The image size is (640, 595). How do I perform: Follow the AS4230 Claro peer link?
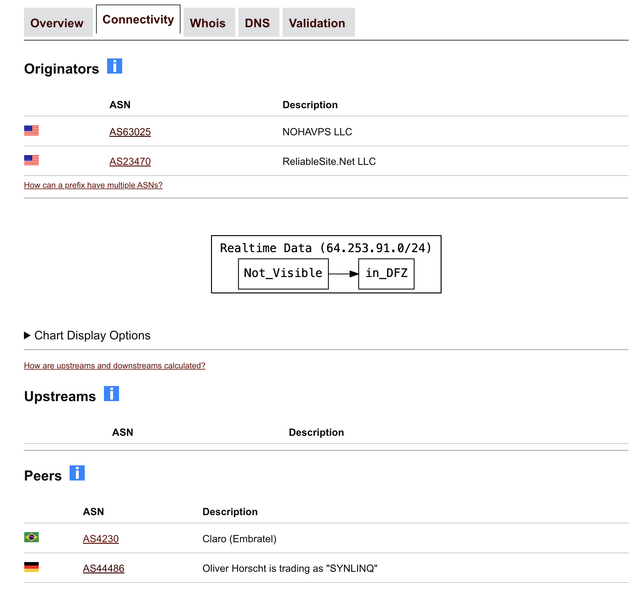click(x=100, y=539)
